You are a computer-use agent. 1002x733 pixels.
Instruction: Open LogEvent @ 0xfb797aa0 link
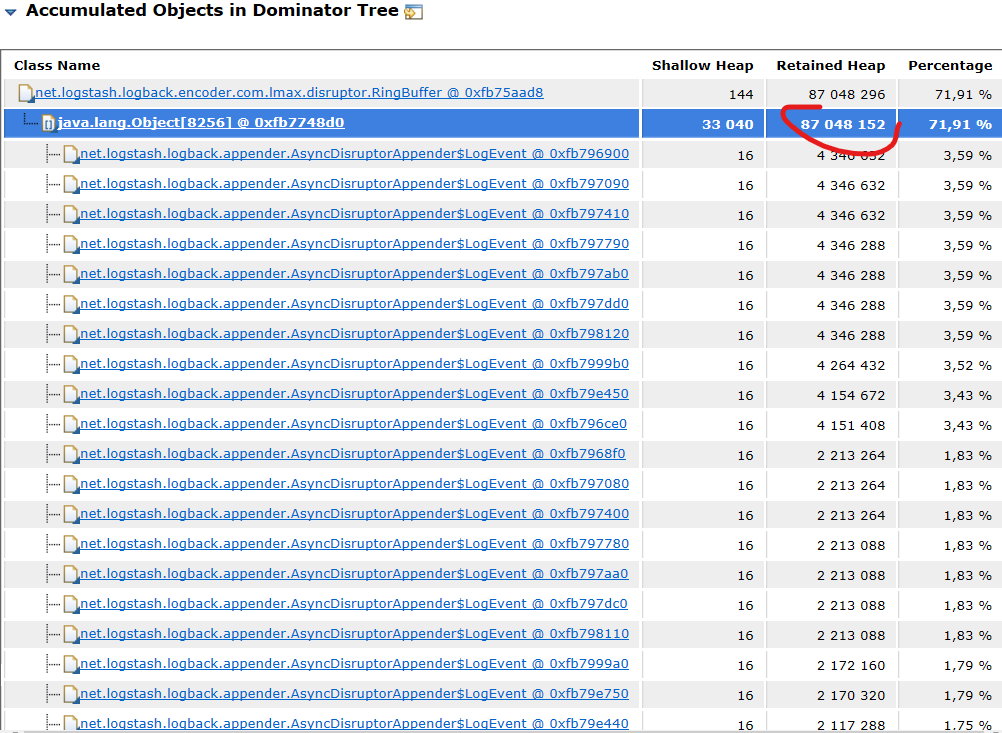tap(355, 575)
